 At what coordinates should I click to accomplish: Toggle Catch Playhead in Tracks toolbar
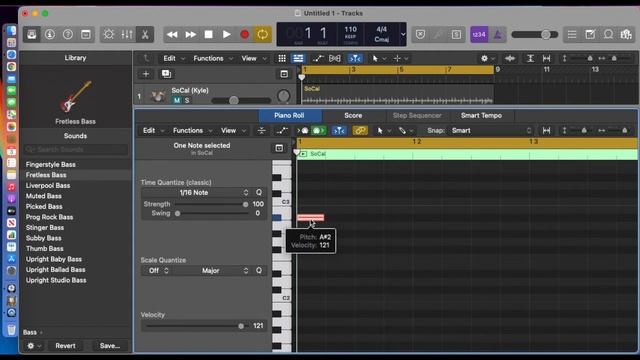355,58
